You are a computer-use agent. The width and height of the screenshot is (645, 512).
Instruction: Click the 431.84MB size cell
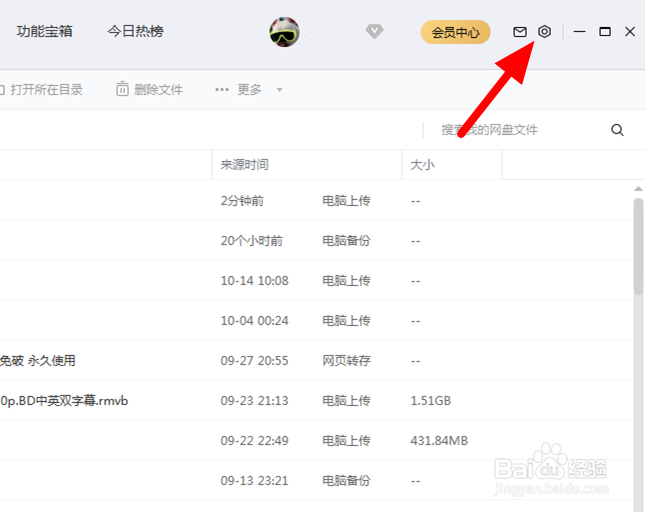(x=439, y=440)
